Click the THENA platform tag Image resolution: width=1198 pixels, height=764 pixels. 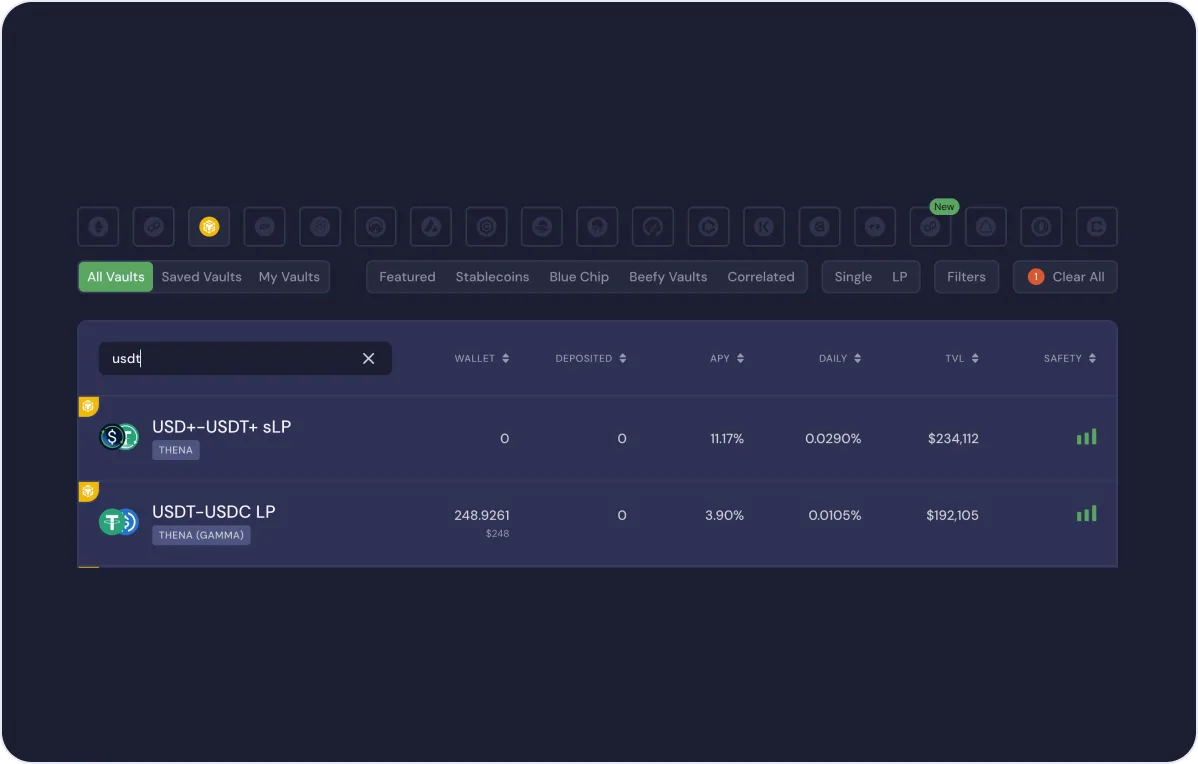(x=176, y=450)
